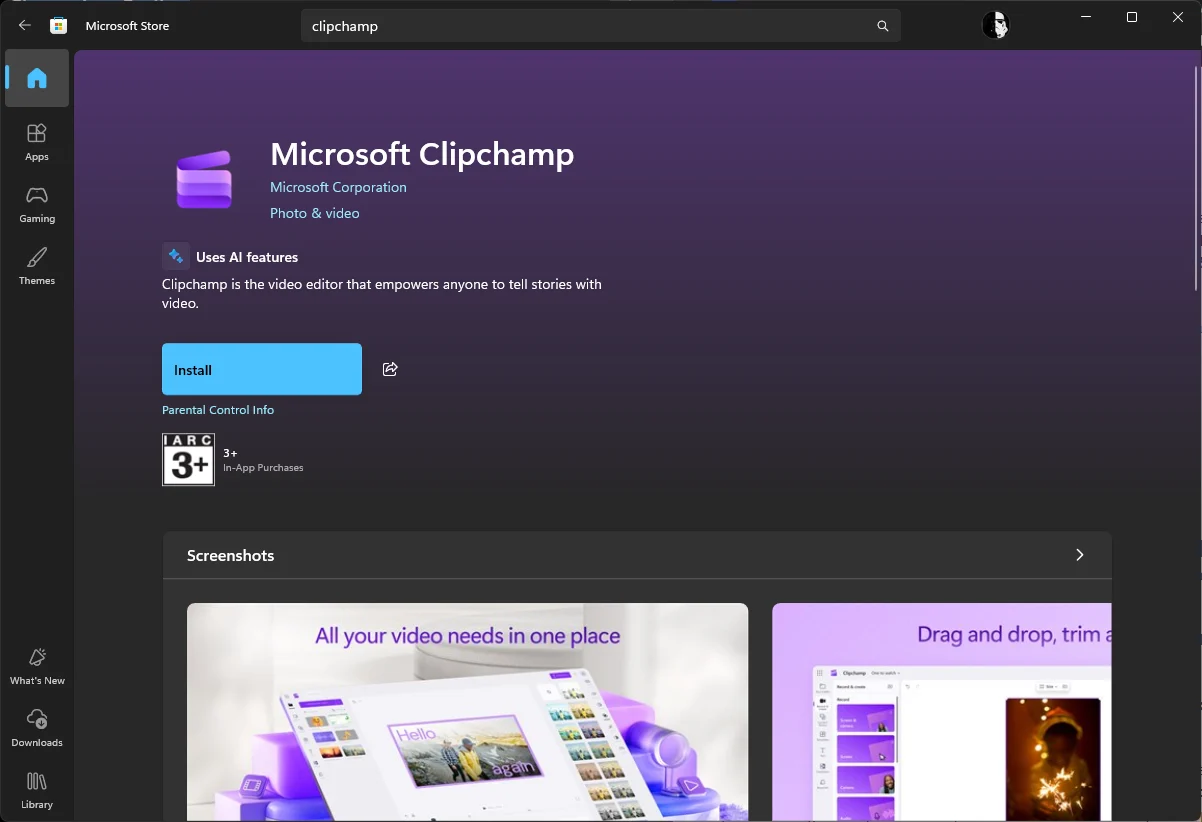Open Microsoft Corporation publisher link

tap(338, 187)
